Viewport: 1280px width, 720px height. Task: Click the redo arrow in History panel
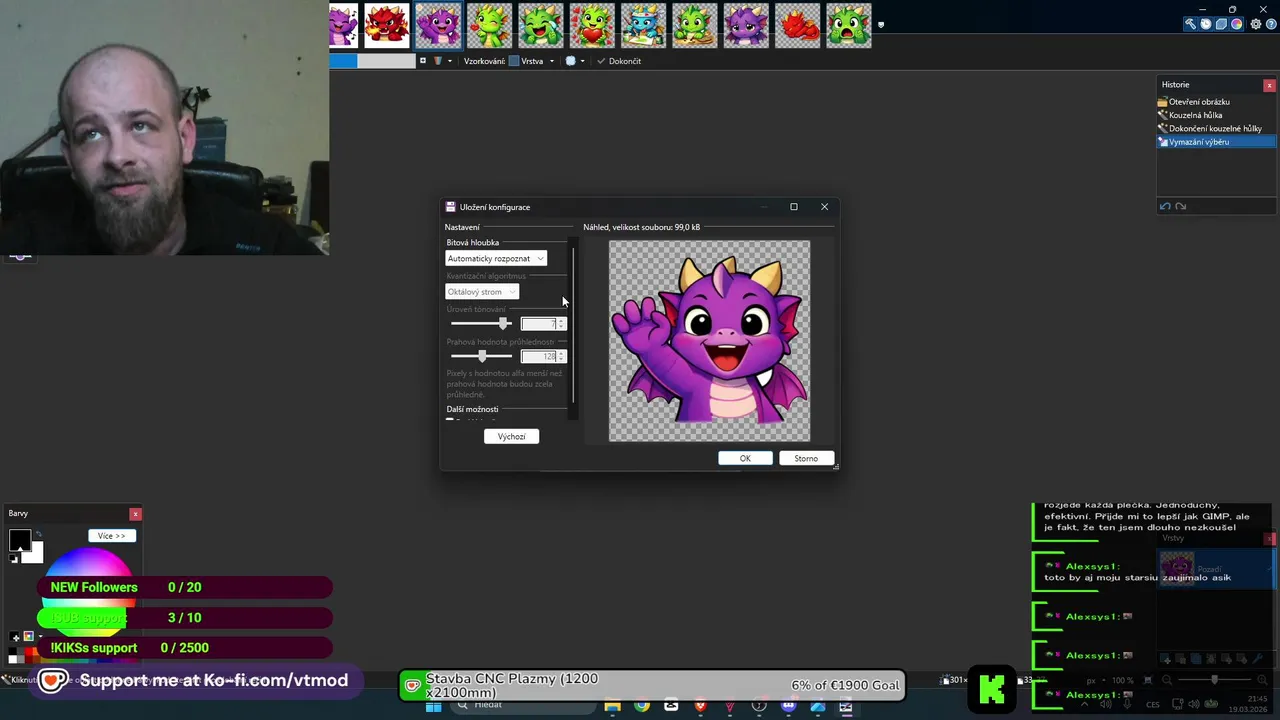[x=1181, y=206]
